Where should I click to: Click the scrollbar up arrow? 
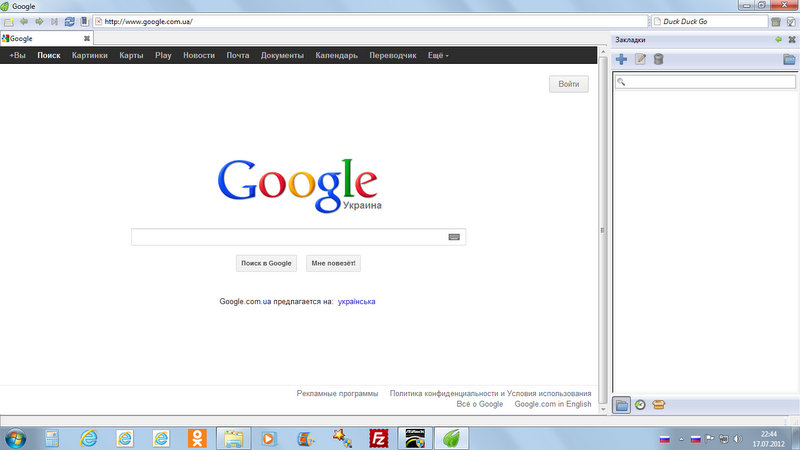click(603, 52)
